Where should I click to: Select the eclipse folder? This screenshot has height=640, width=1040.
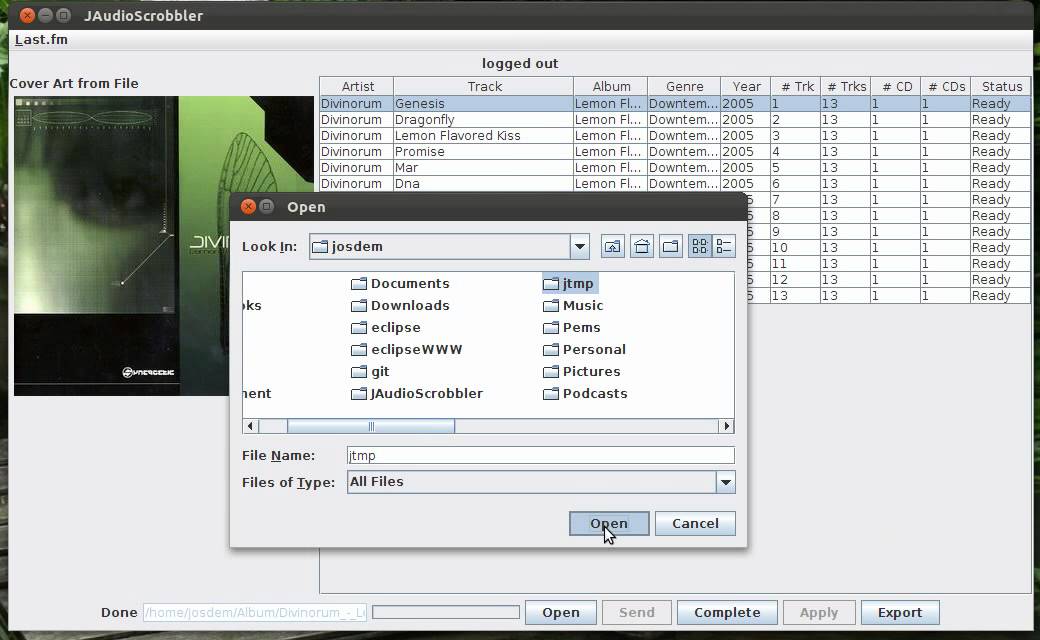(386, 328)
